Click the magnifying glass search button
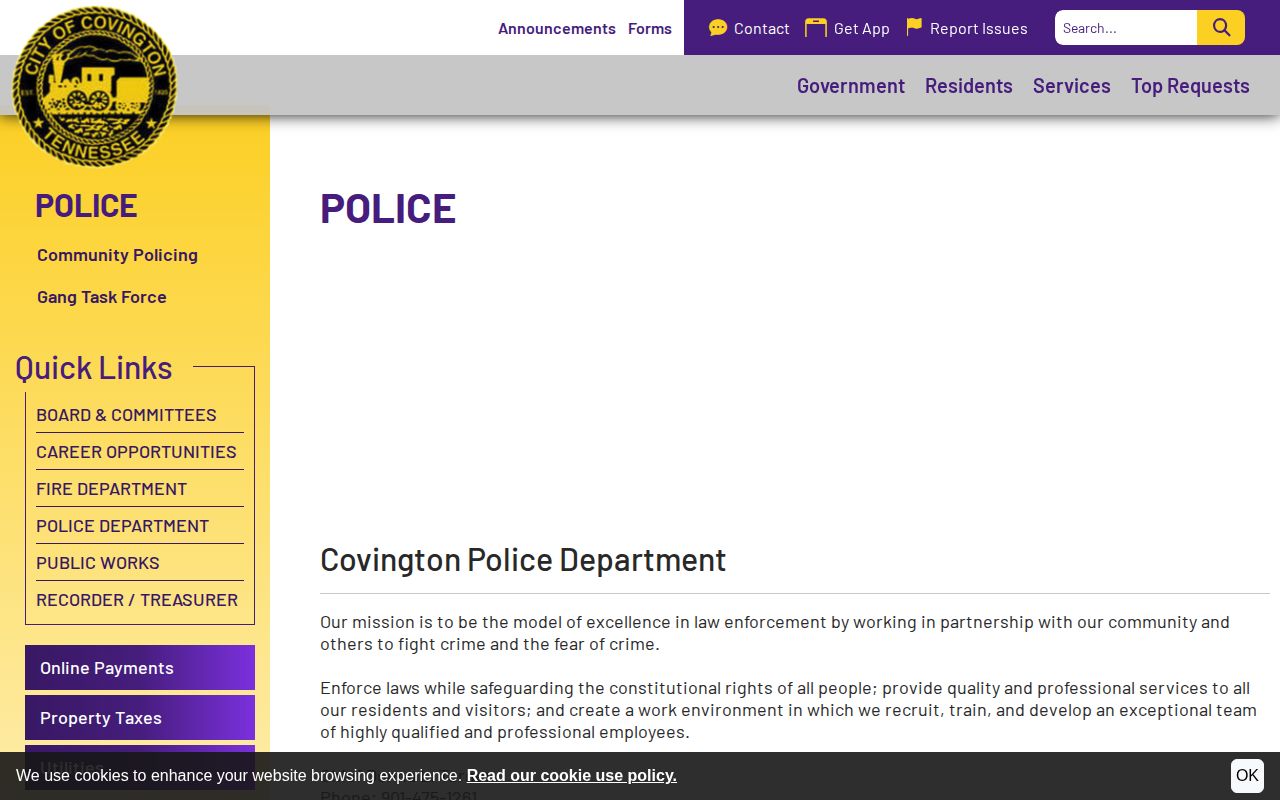 coord(1221,28)
